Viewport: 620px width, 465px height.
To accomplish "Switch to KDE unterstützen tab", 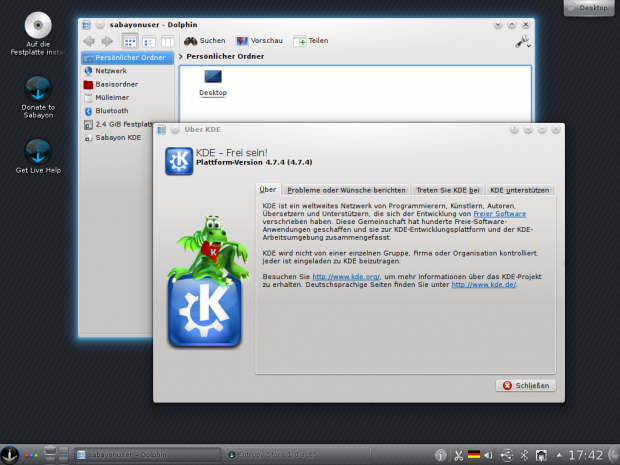I will click(520, 190).
